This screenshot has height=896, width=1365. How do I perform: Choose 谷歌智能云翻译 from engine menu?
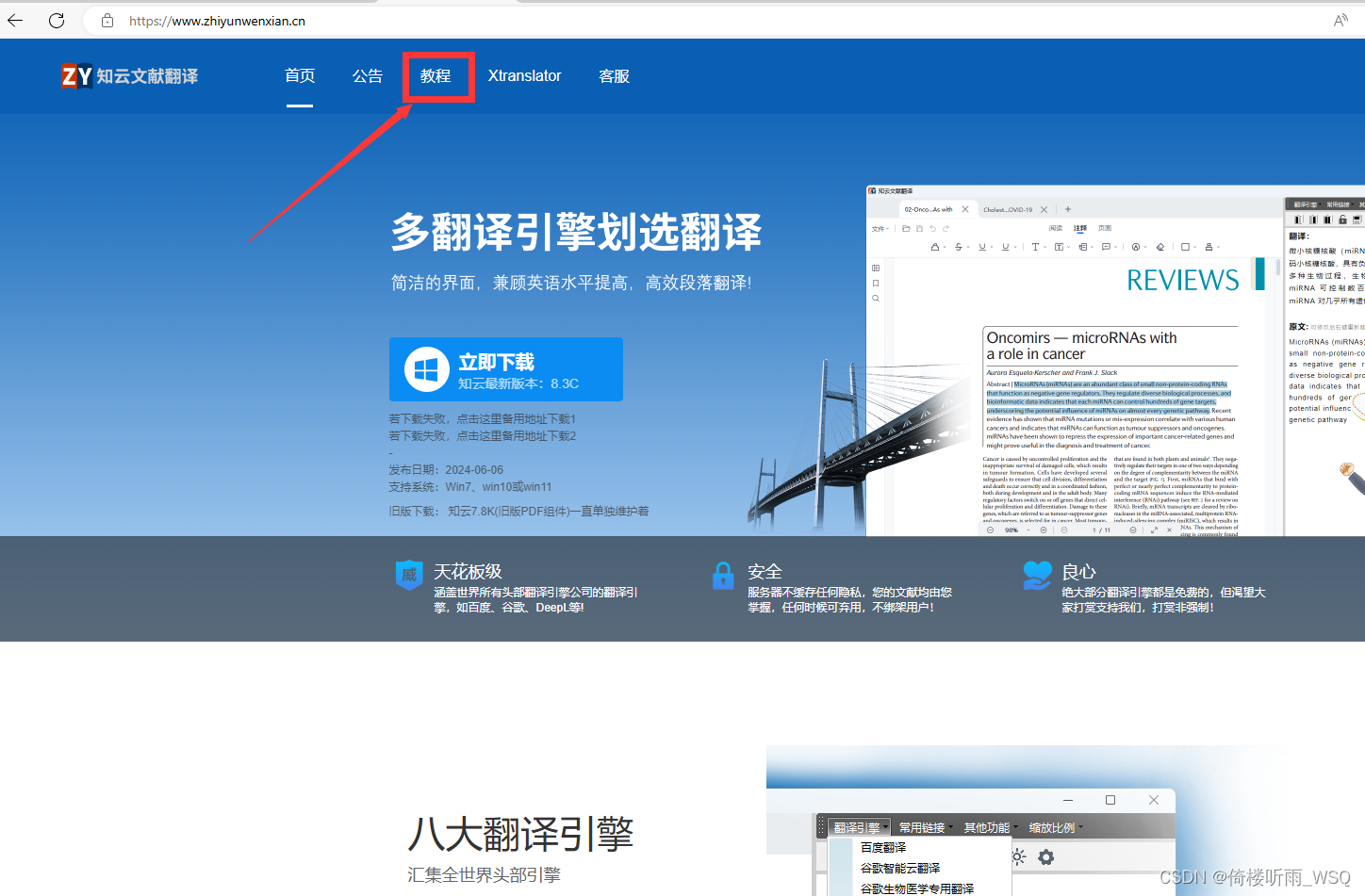[900, 868]
